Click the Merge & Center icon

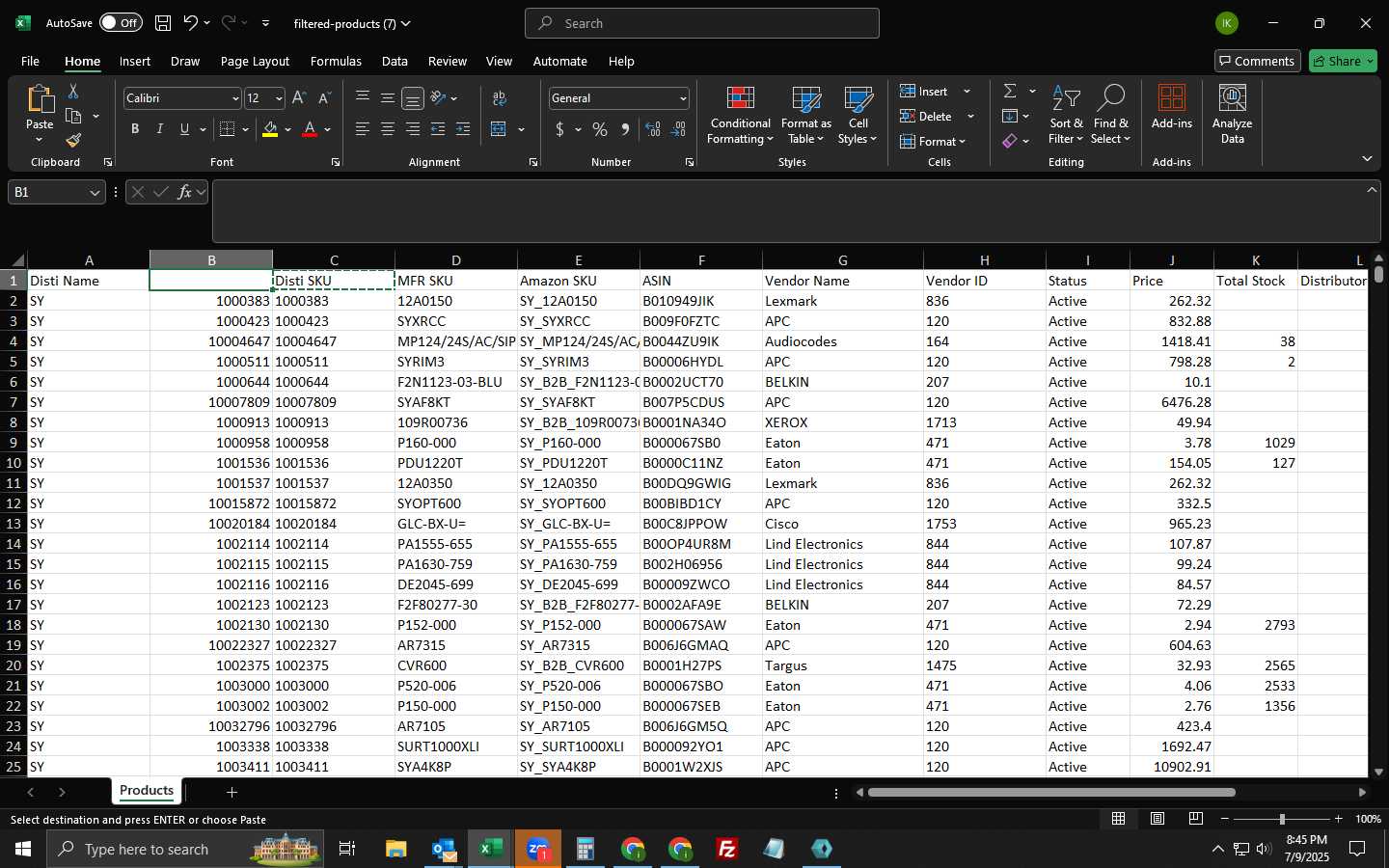[499, 129]
